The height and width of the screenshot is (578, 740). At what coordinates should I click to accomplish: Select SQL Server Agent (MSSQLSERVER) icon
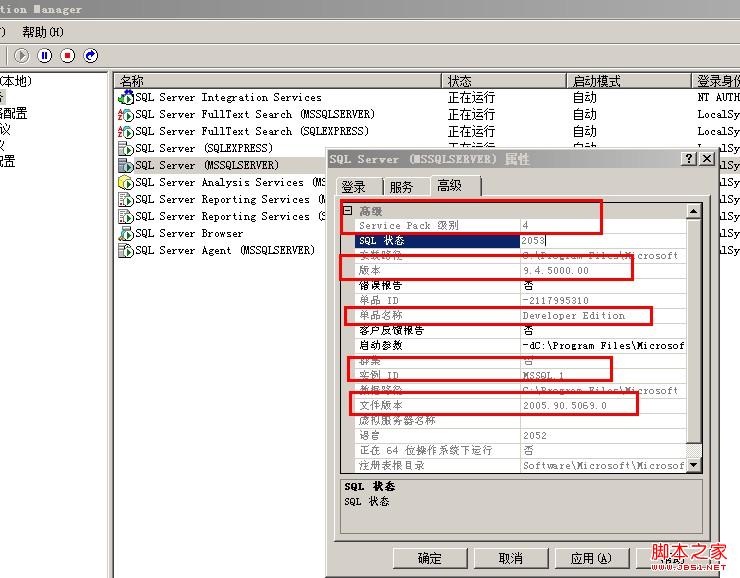pyautogui.click(x=126, y=250)
